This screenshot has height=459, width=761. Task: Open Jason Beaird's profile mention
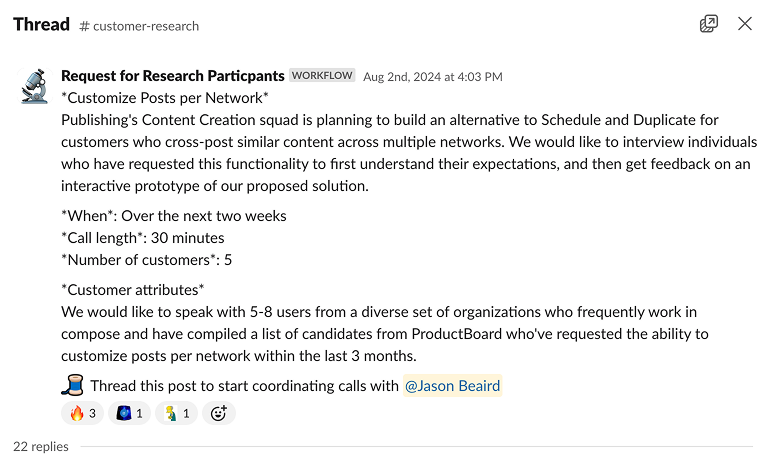coord(452,386)
